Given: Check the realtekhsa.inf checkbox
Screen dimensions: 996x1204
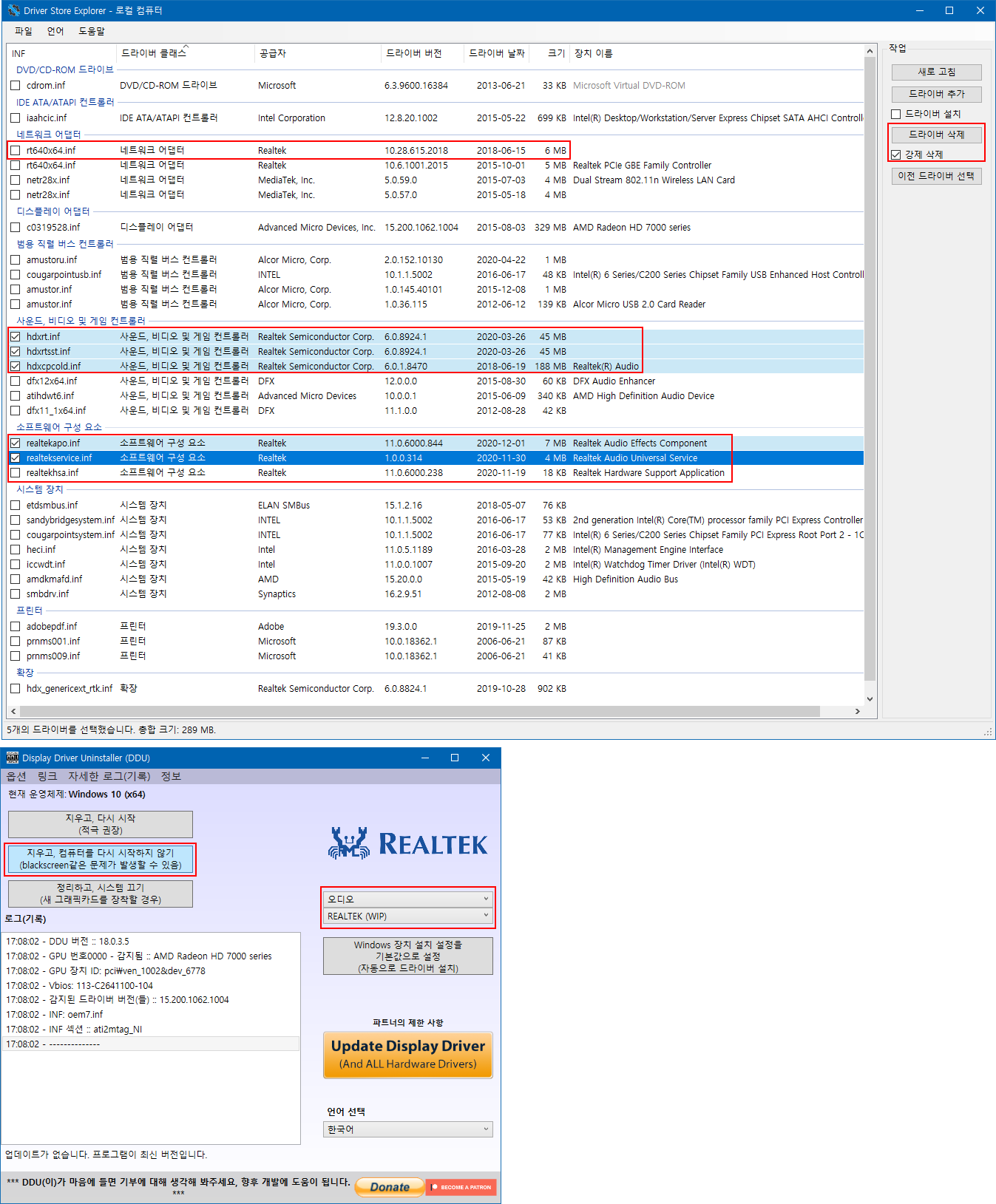Looking at the screenshot, I should point(16,473).
